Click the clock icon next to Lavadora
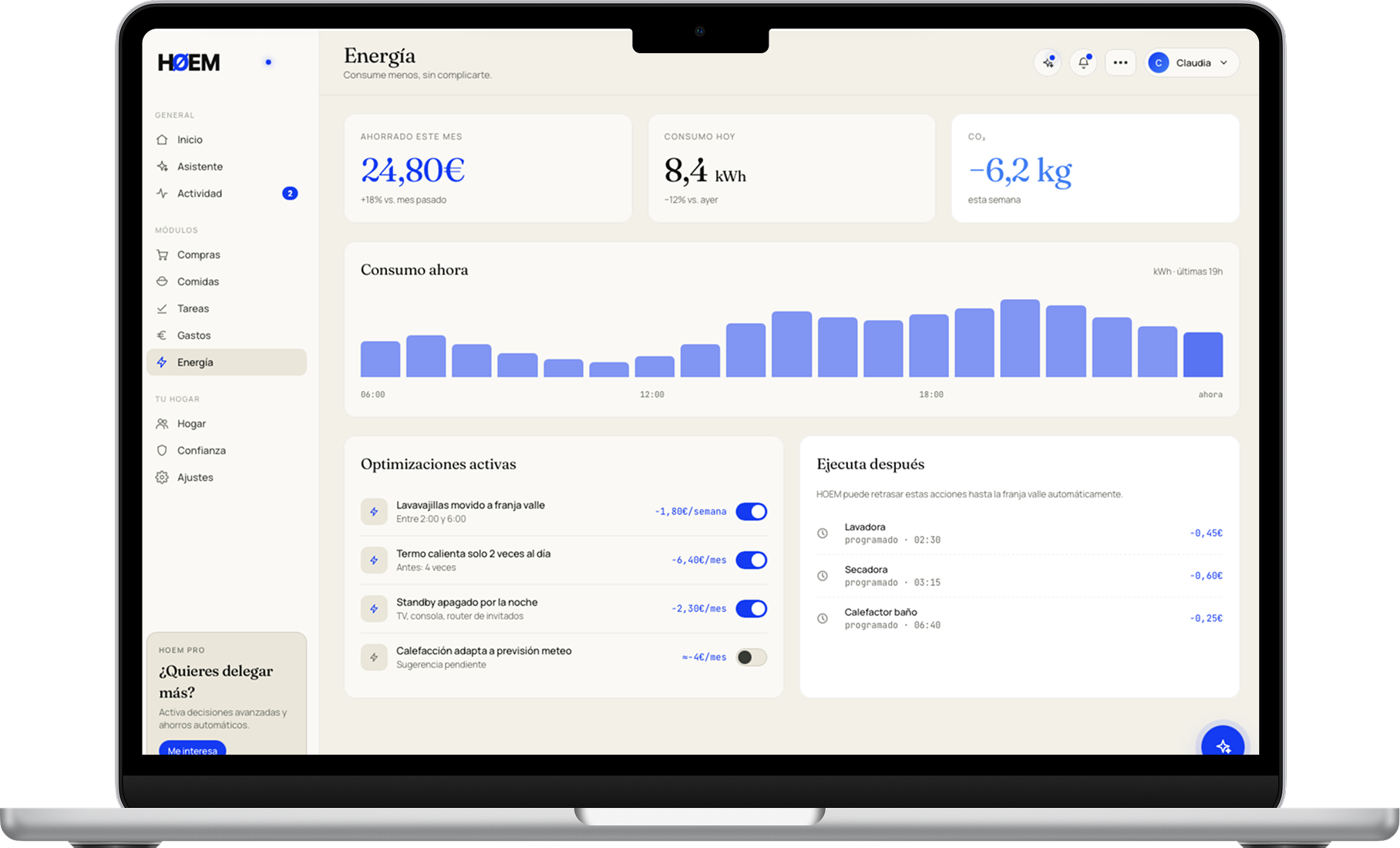Viewport: 1400px width, 848px height. (x=823, y=533)
